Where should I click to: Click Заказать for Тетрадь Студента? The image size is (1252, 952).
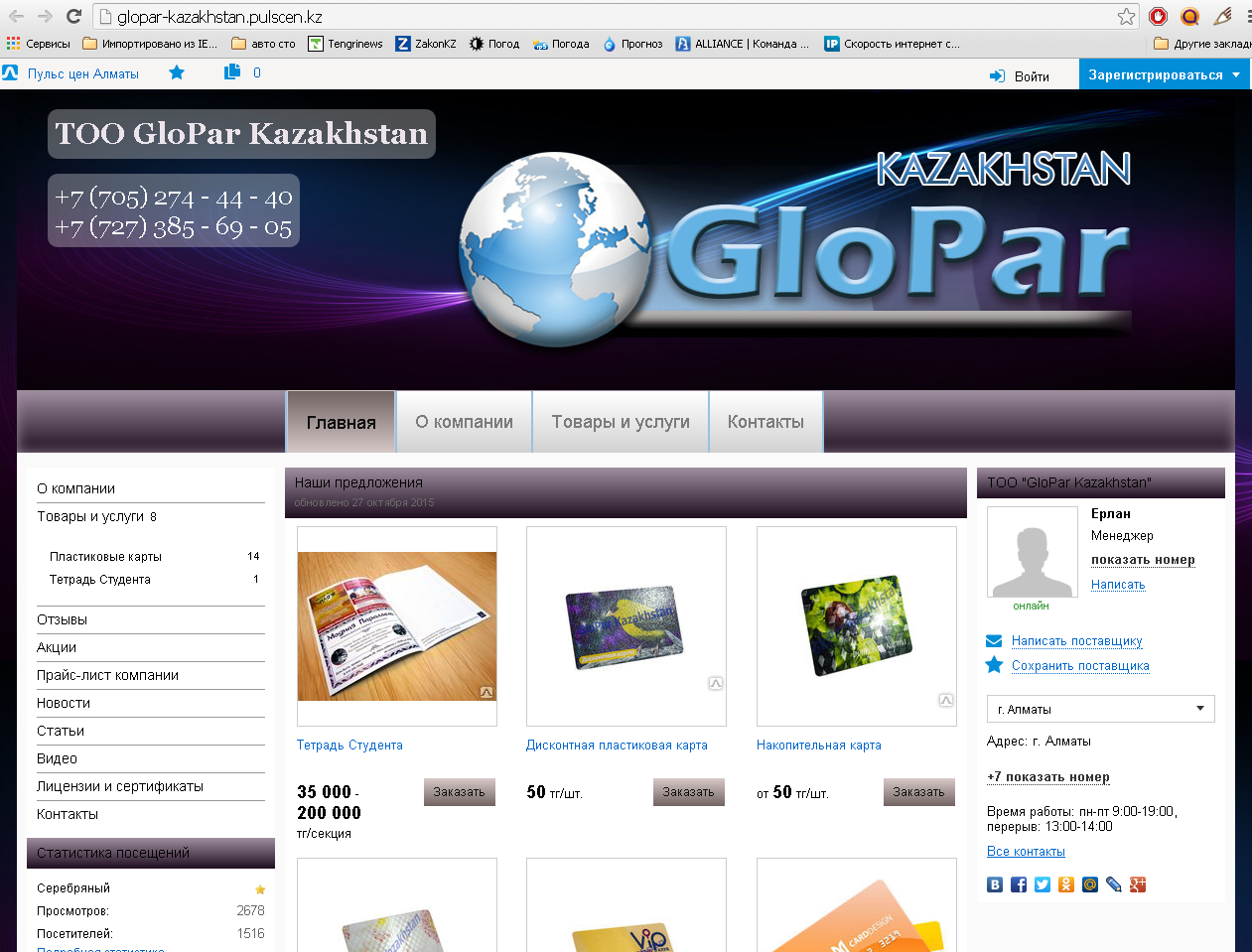[x=459, y=792]
